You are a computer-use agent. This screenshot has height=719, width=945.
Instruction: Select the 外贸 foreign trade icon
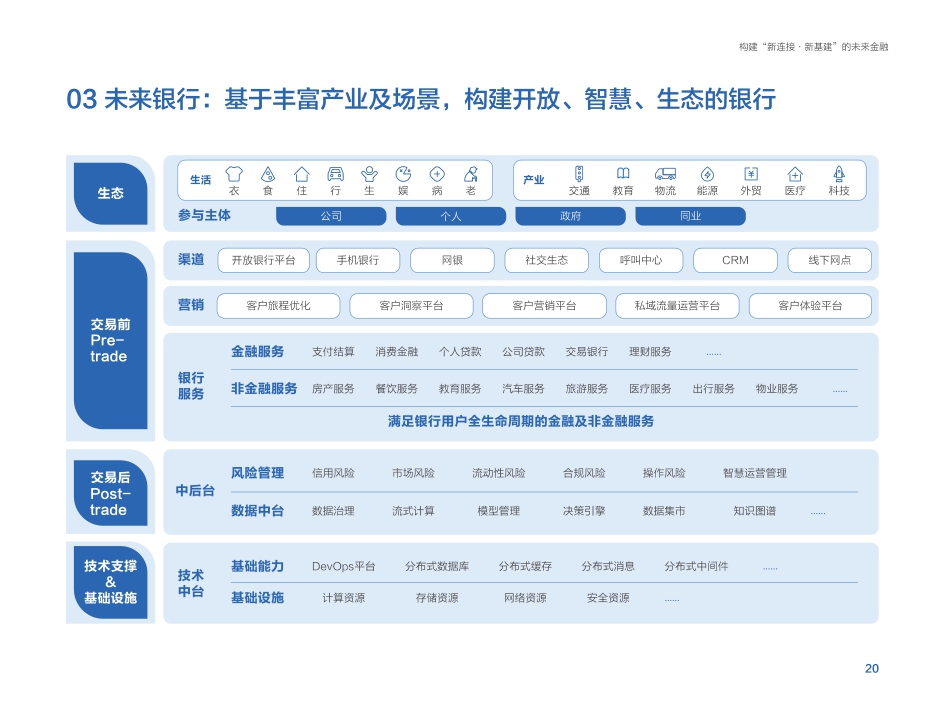750,172
